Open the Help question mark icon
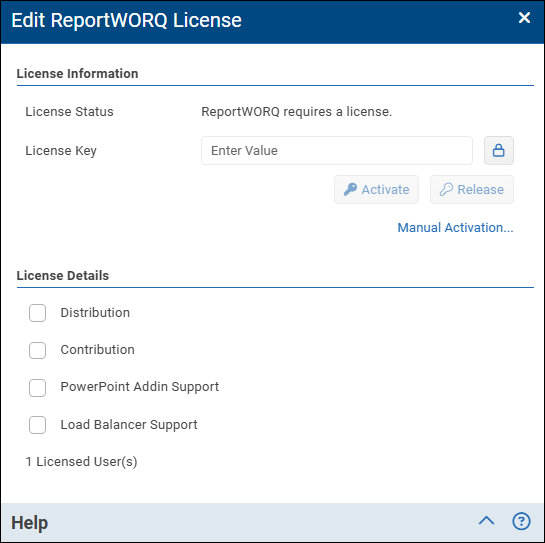 click(521, 521)
